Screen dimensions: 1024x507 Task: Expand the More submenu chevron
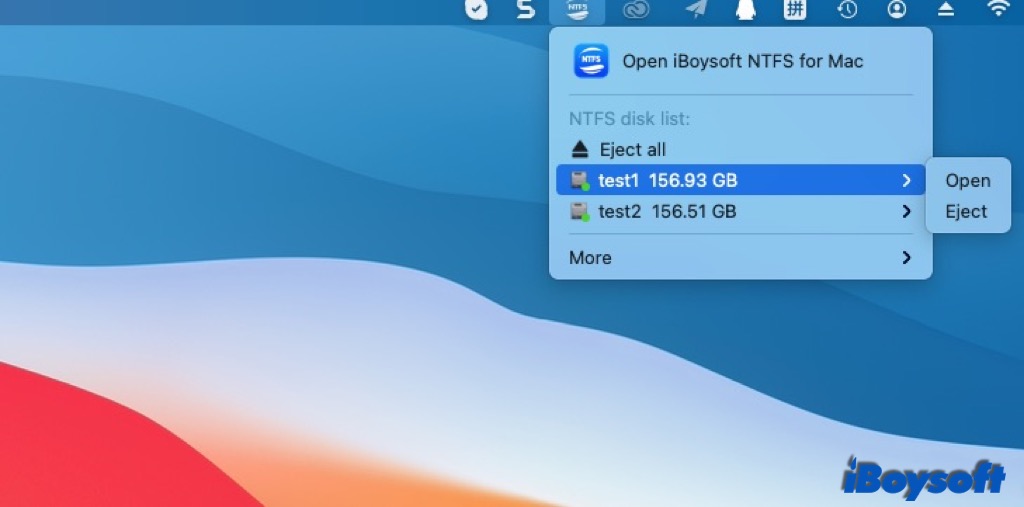tap(906, 258)
